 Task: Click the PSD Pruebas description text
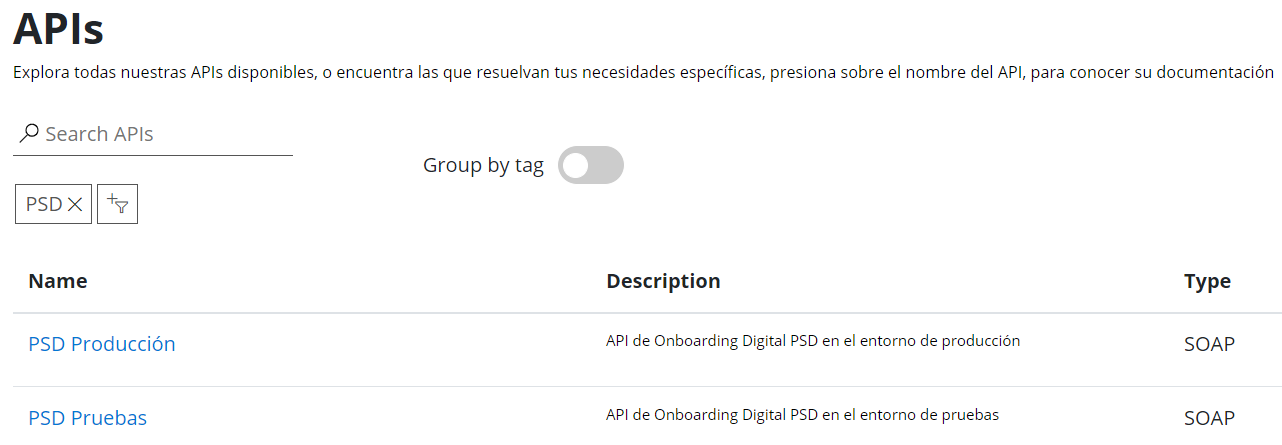[x=802, y=415]
